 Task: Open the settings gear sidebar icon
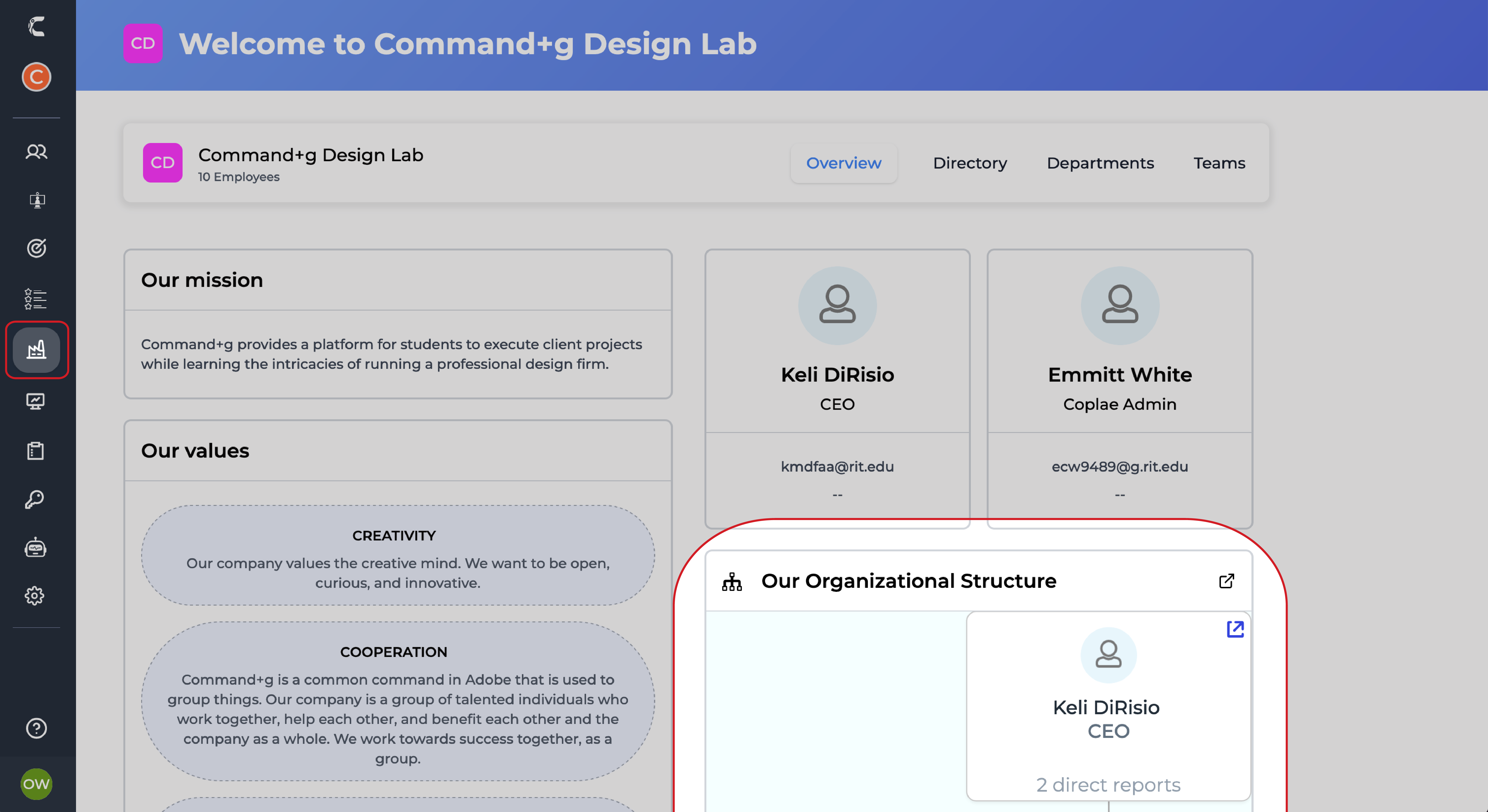[35, 595]
